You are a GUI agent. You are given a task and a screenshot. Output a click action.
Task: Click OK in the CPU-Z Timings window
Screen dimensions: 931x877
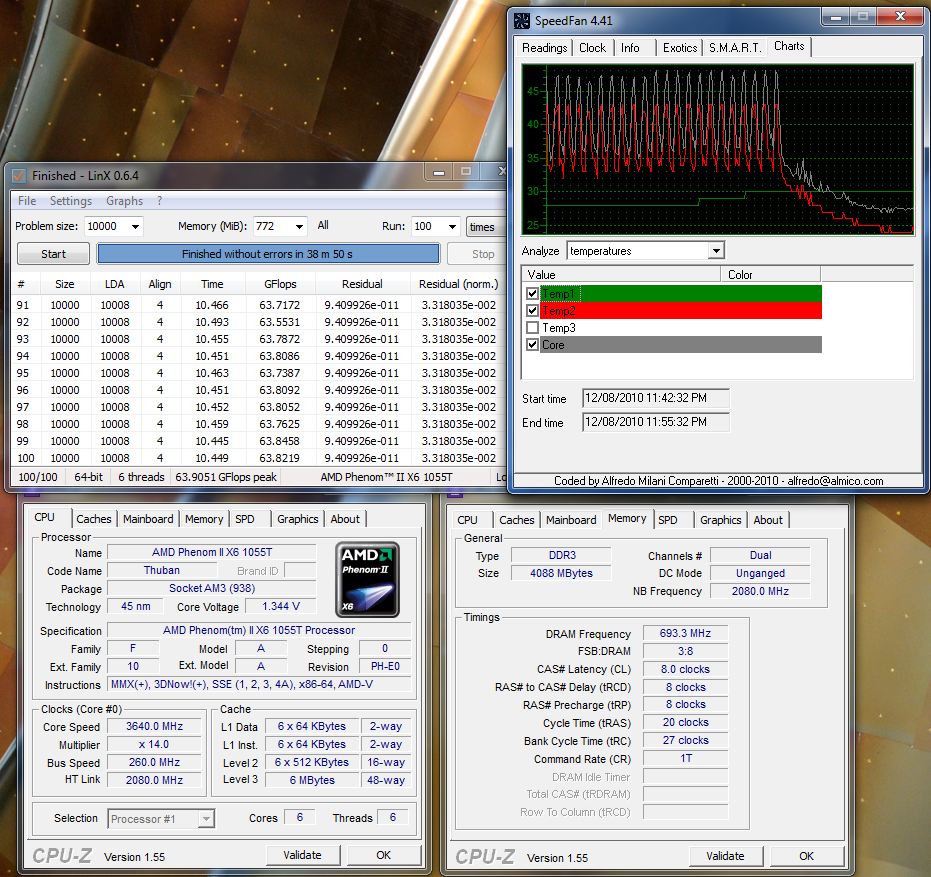point(806,856)
